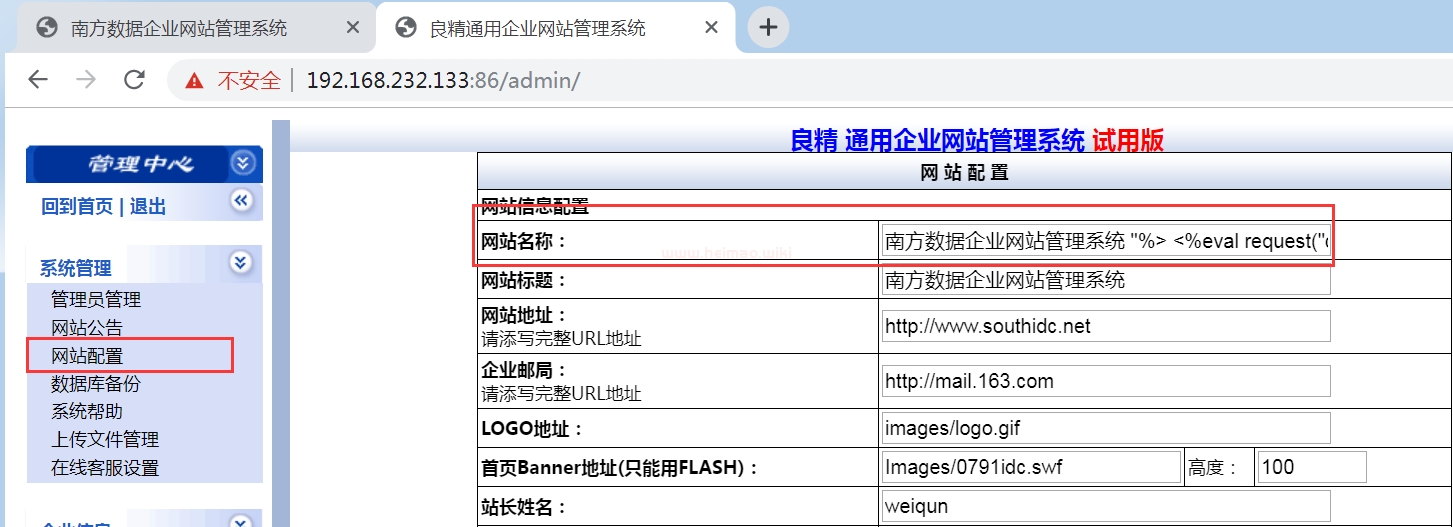Click the browser back arrow

[x=38, y=80]
